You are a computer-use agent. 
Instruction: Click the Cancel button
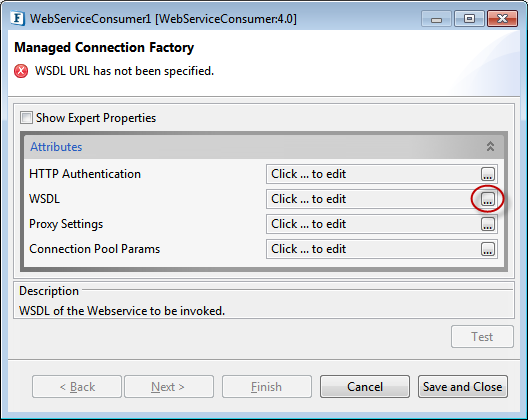(x=365, y=387)
